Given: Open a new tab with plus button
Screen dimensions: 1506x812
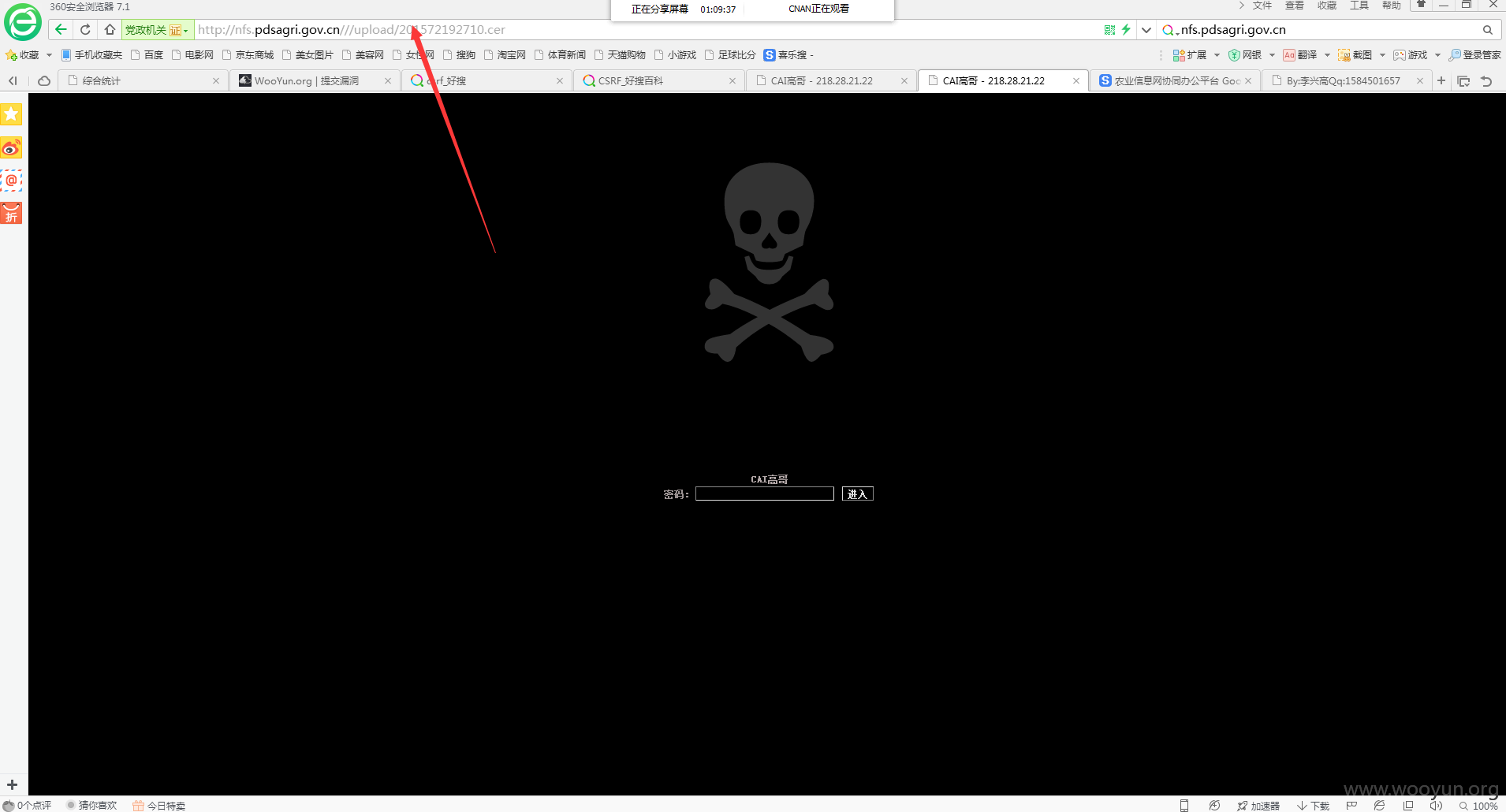Looking at the screenshot, I should [x=1441, y=80].
